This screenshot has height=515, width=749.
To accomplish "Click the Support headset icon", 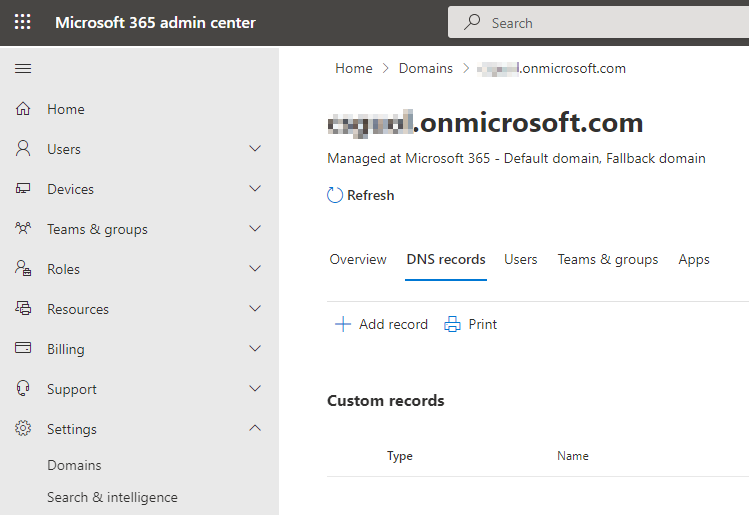I will pos(23,388).
